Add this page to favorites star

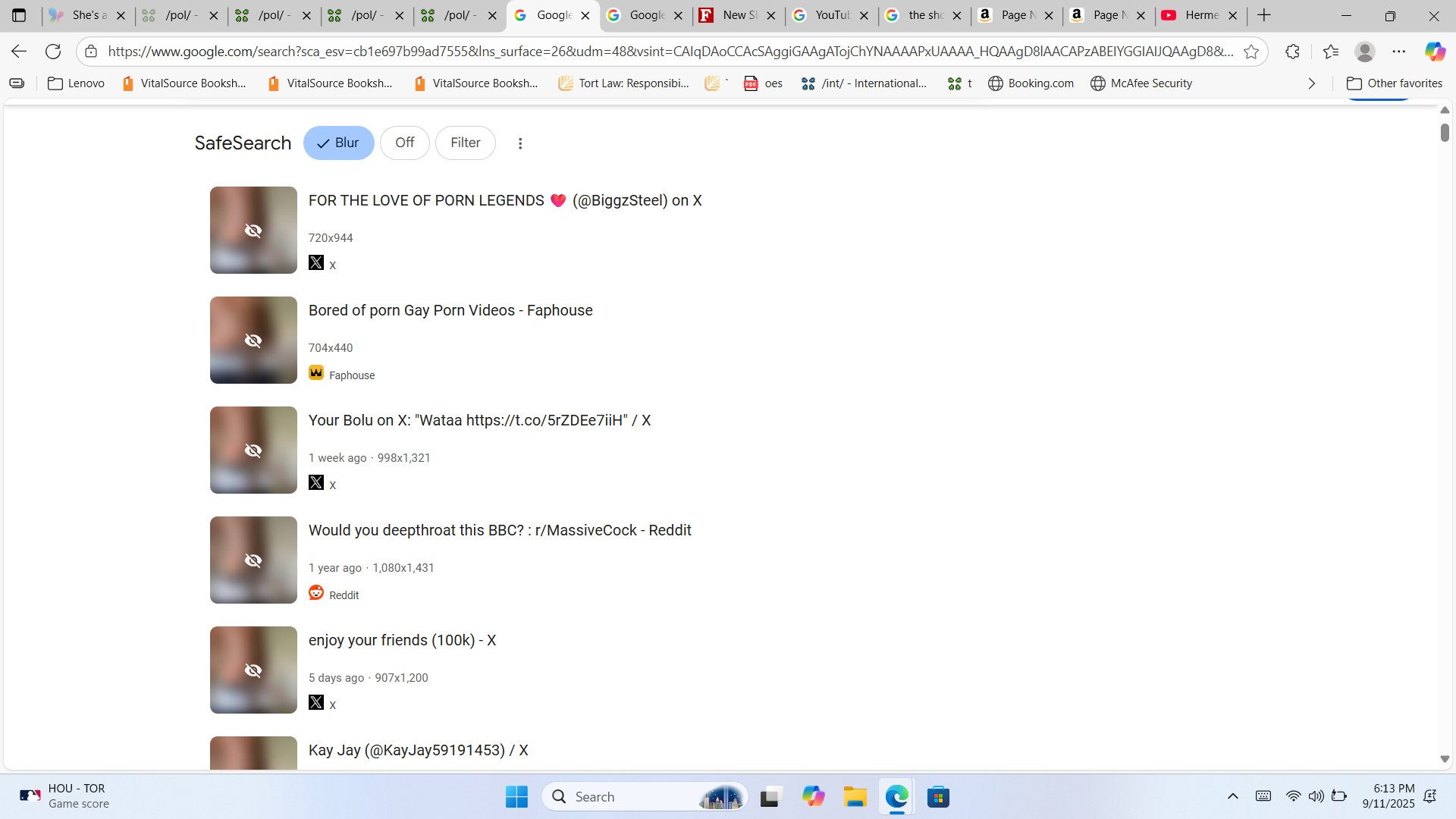(1251, 52)
